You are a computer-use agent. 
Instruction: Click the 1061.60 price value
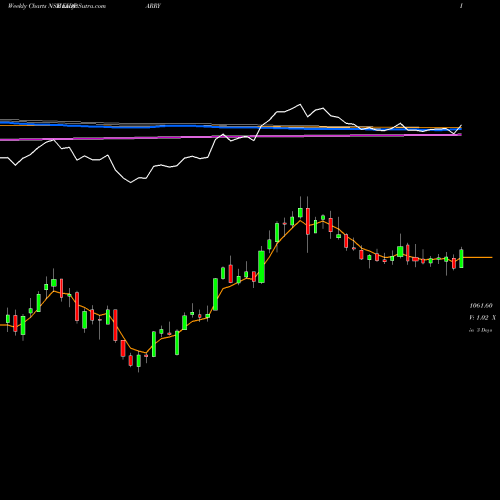(481, 305)
